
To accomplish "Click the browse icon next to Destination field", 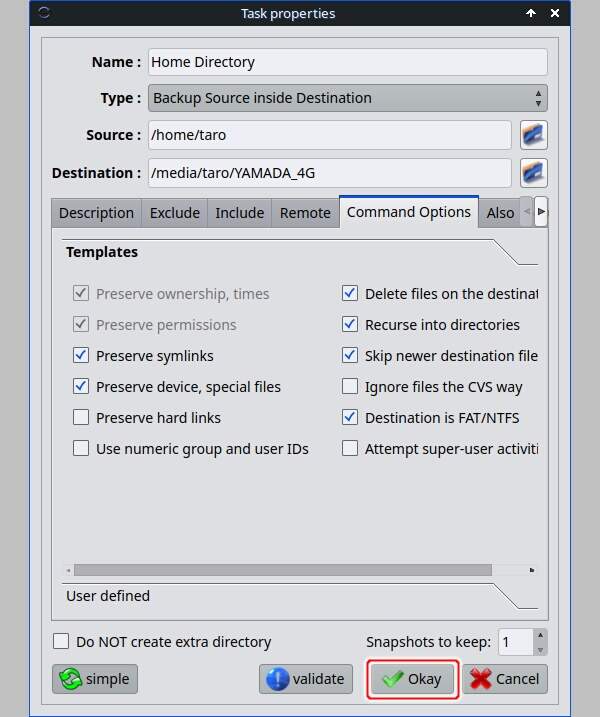I will pyautogui.click(x=533, y=173).
